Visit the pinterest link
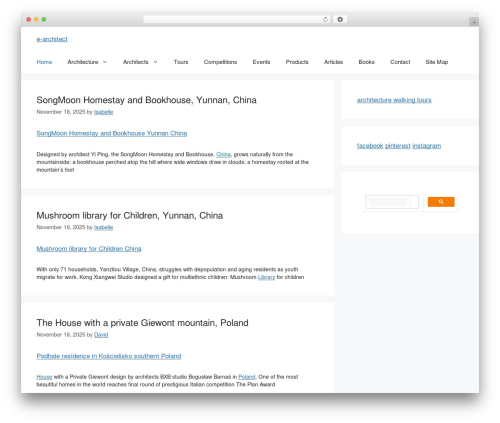The image size is (500, 423). pyautogui.click(x=398, y=146)
